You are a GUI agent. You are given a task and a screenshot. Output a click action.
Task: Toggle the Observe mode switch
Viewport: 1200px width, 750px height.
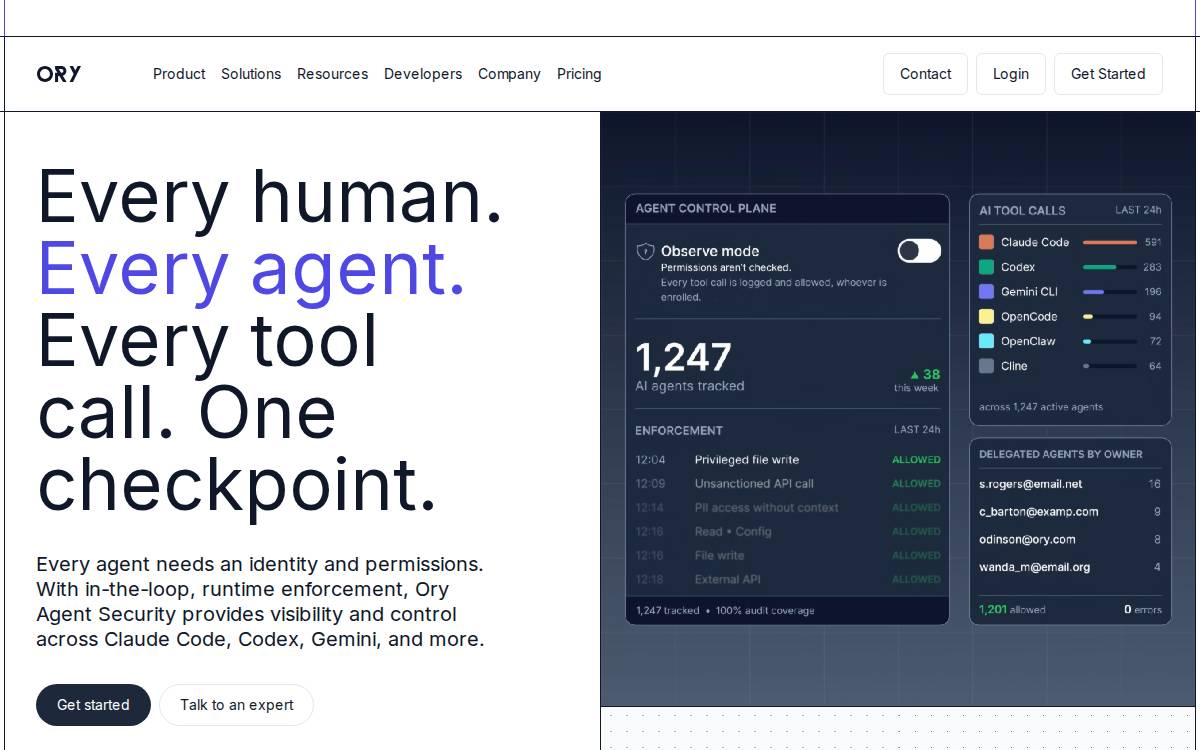(x=919, y=251)
